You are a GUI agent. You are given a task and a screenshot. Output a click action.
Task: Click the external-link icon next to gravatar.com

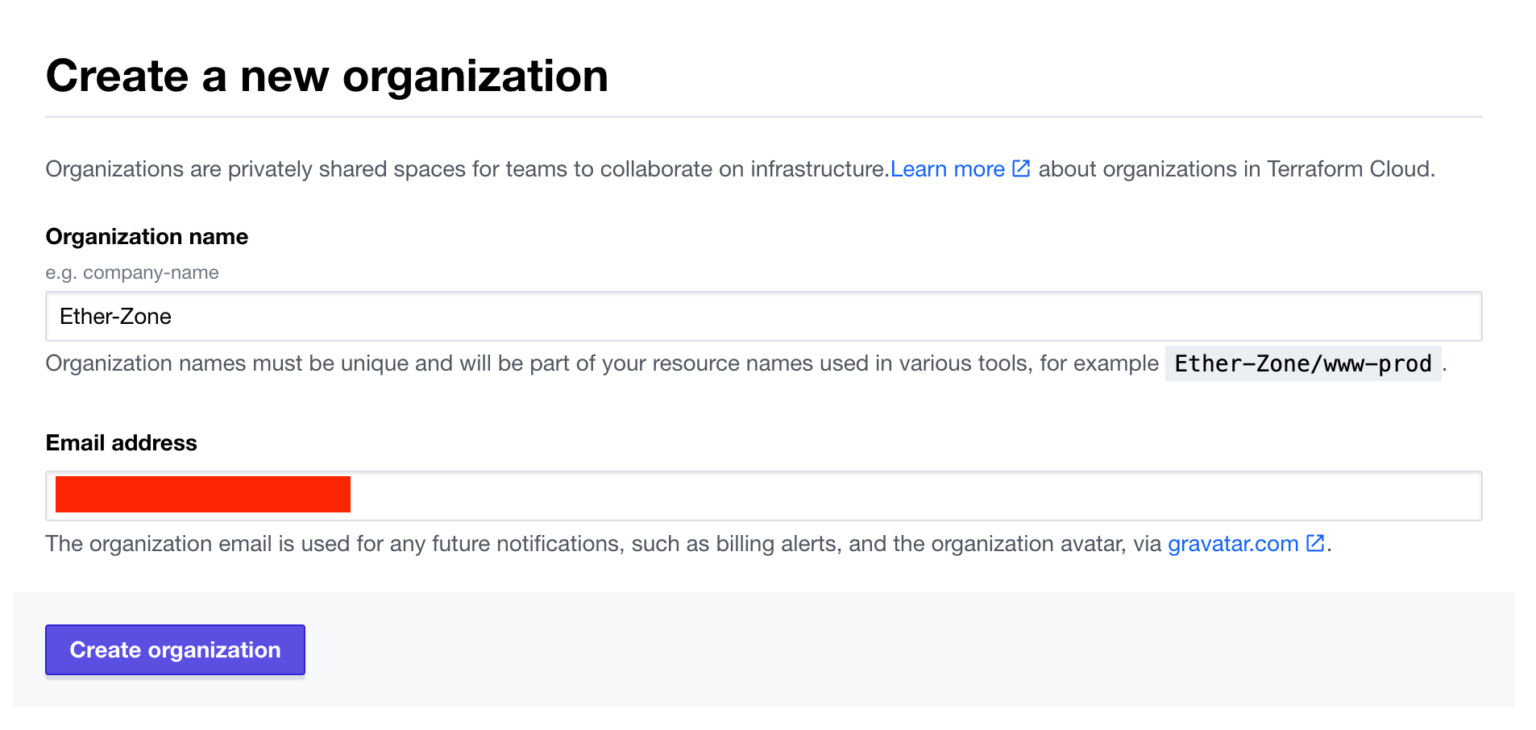1313,543
